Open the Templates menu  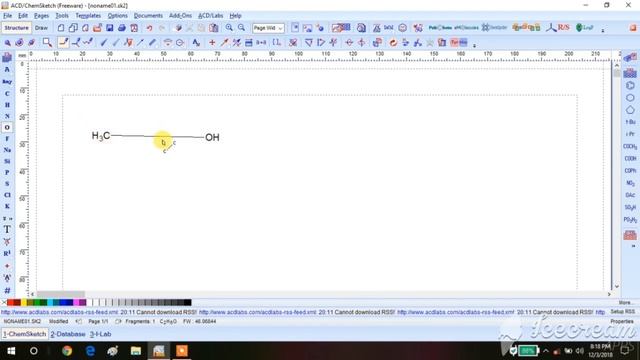(x=88, y=16)
